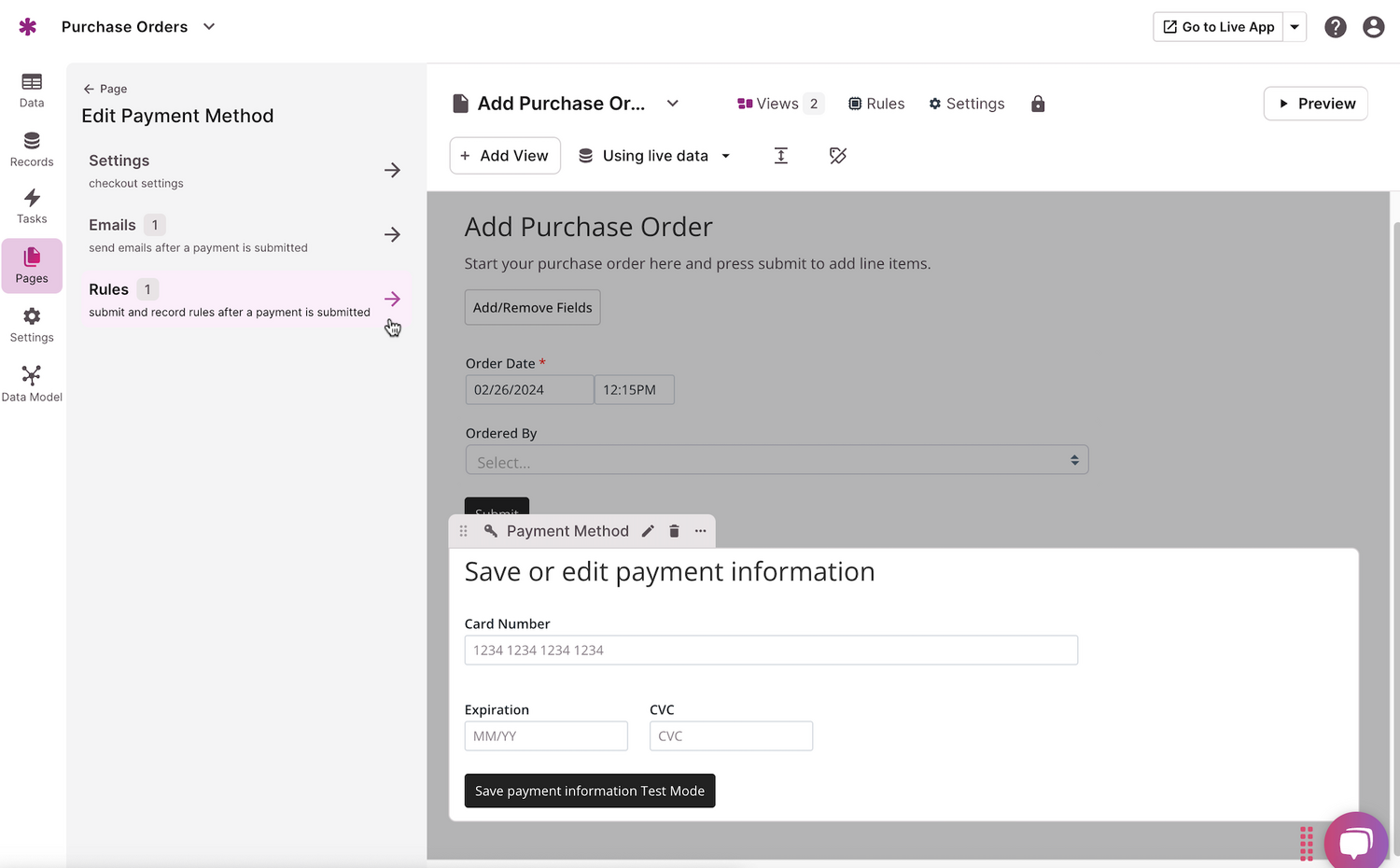The image size is (1400, 868).
Task: Open the Data Model view
Action: click(x=31, y=383)
